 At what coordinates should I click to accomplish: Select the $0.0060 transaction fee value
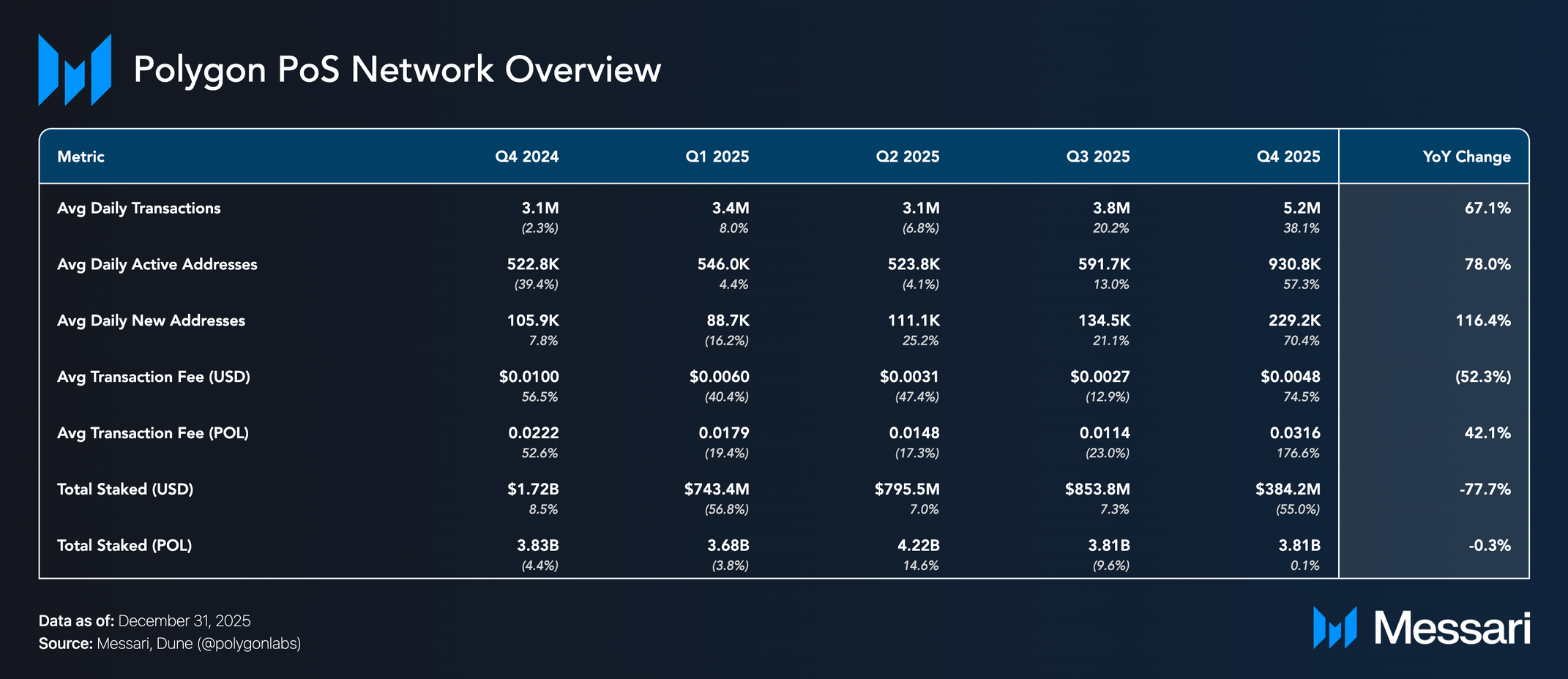click(719, 377)
